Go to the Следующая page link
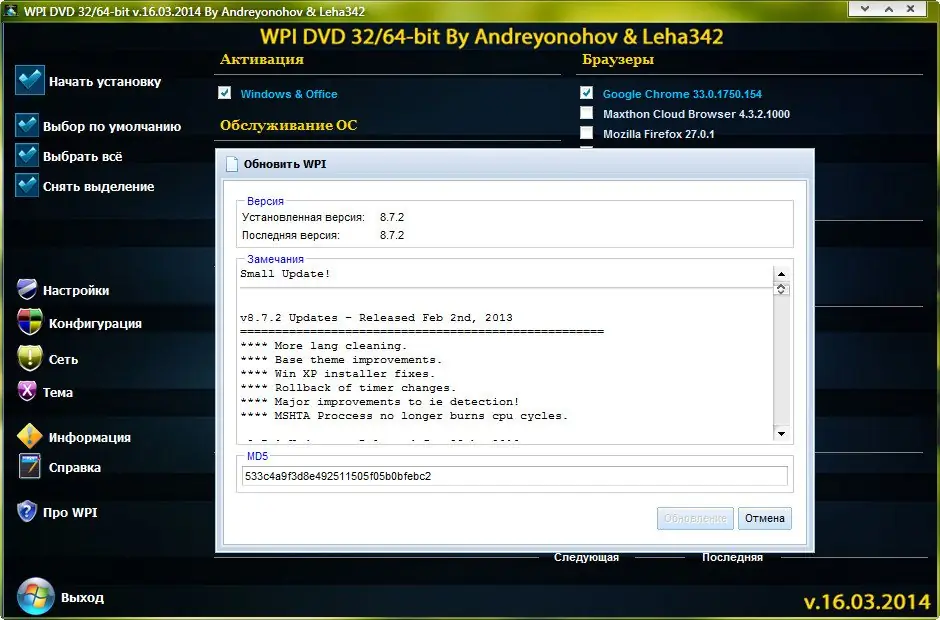Image resolution: width=940 pixels, height=620 pixels. coord(586,557)
